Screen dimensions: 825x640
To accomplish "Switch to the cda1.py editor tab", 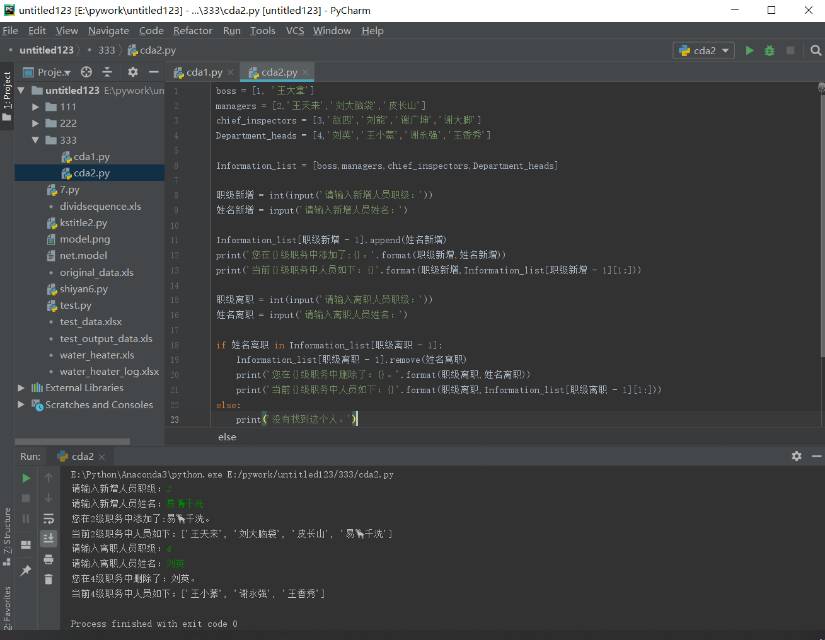I will tap(203, 72).
